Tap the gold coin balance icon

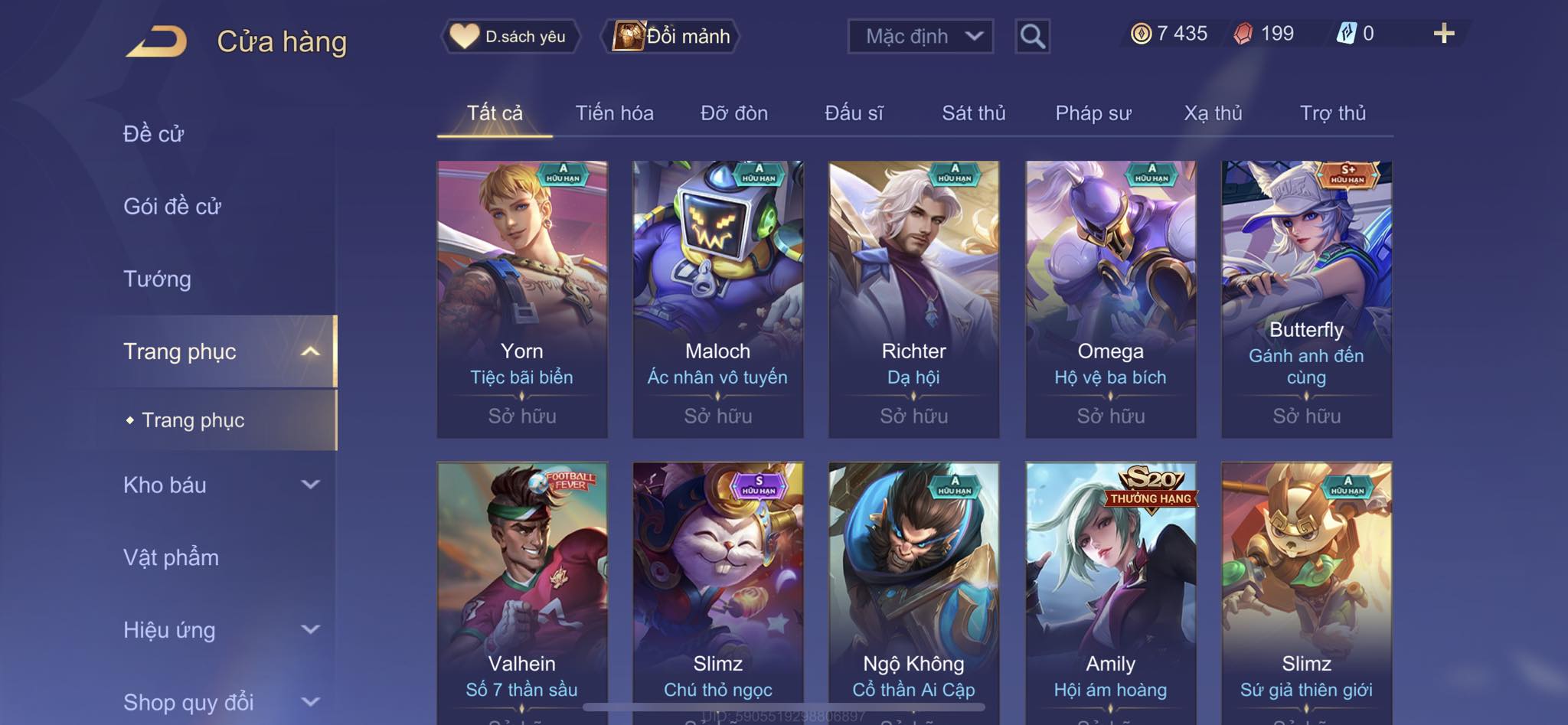[x=1141, y=34]
